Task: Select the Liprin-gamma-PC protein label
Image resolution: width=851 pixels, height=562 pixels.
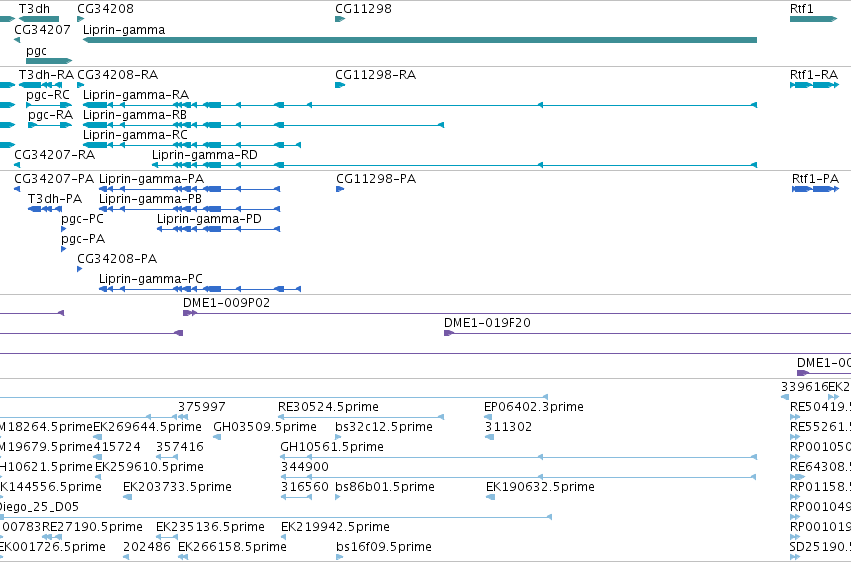Action: pyautogui.click(x=150, y=279)
